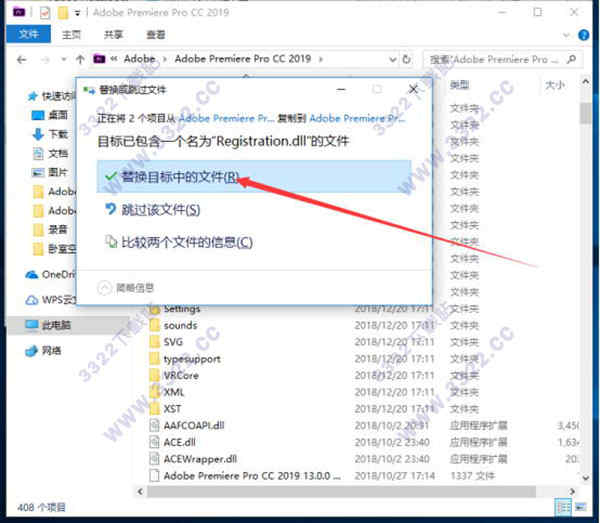Open the 文件 ribbon tab
Screen dimensions: 600x523
(x=29, y=34)
